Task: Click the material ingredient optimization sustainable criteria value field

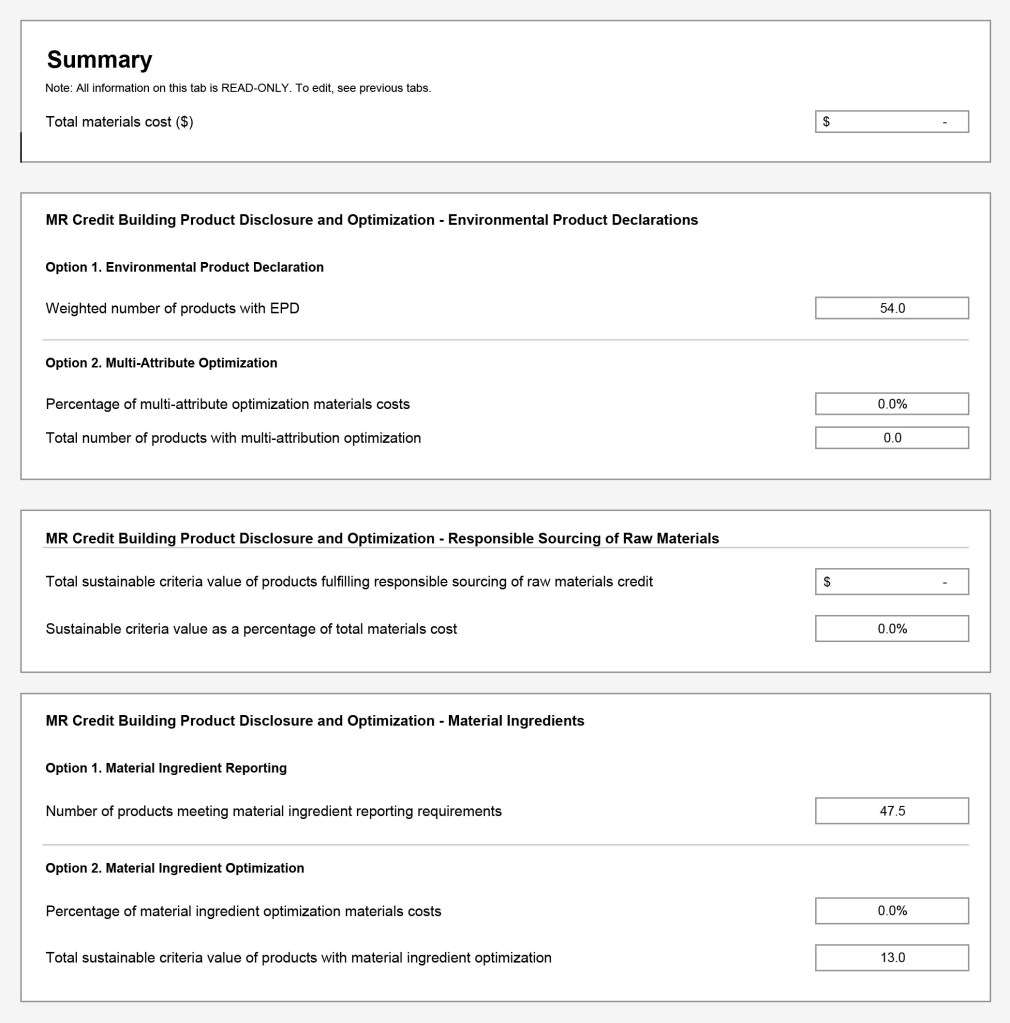Action: tap(892, 958)
